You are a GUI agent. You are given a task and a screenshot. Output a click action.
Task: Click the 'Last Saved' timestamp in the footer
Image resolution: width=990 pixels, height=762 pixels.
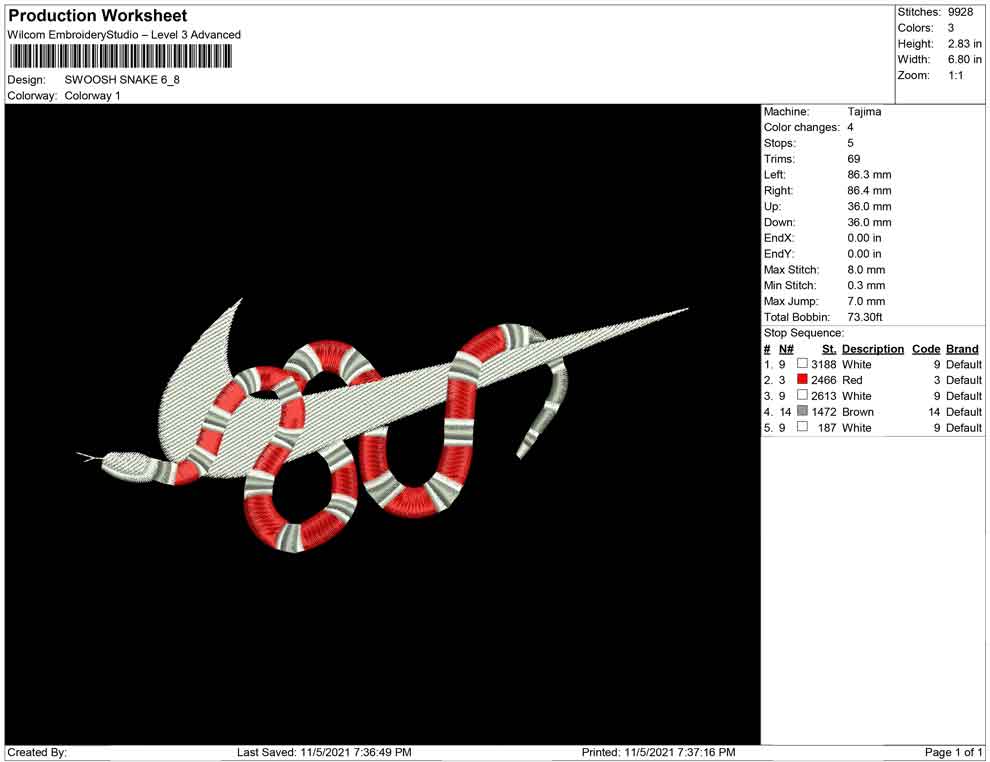(x=324, y=752)
